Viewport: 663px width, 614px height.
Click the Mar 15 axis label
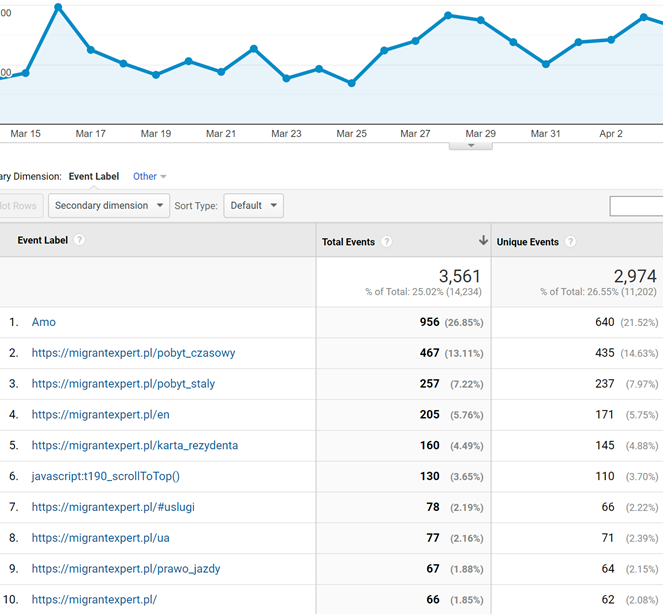point(25,134)
